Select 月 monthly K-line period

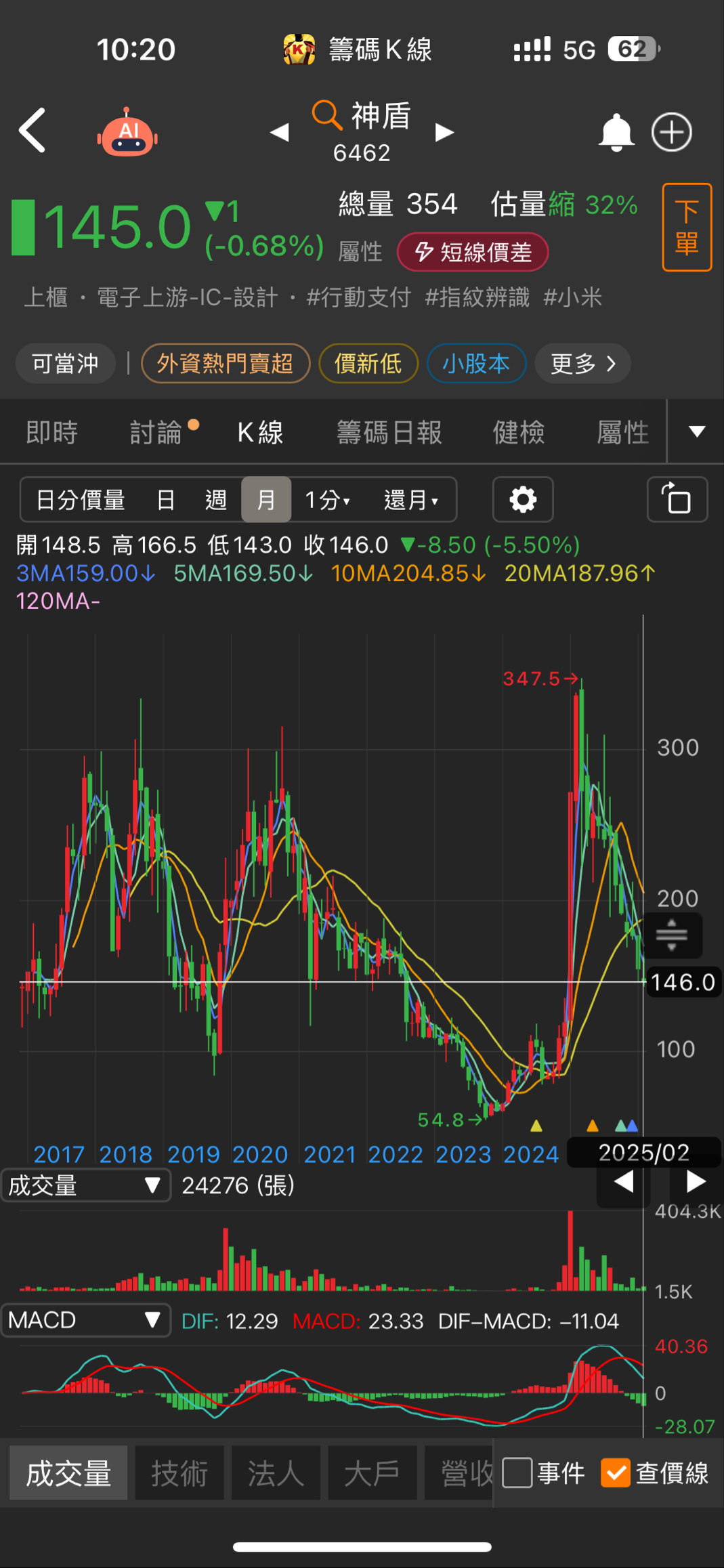(x=266, y=500)
